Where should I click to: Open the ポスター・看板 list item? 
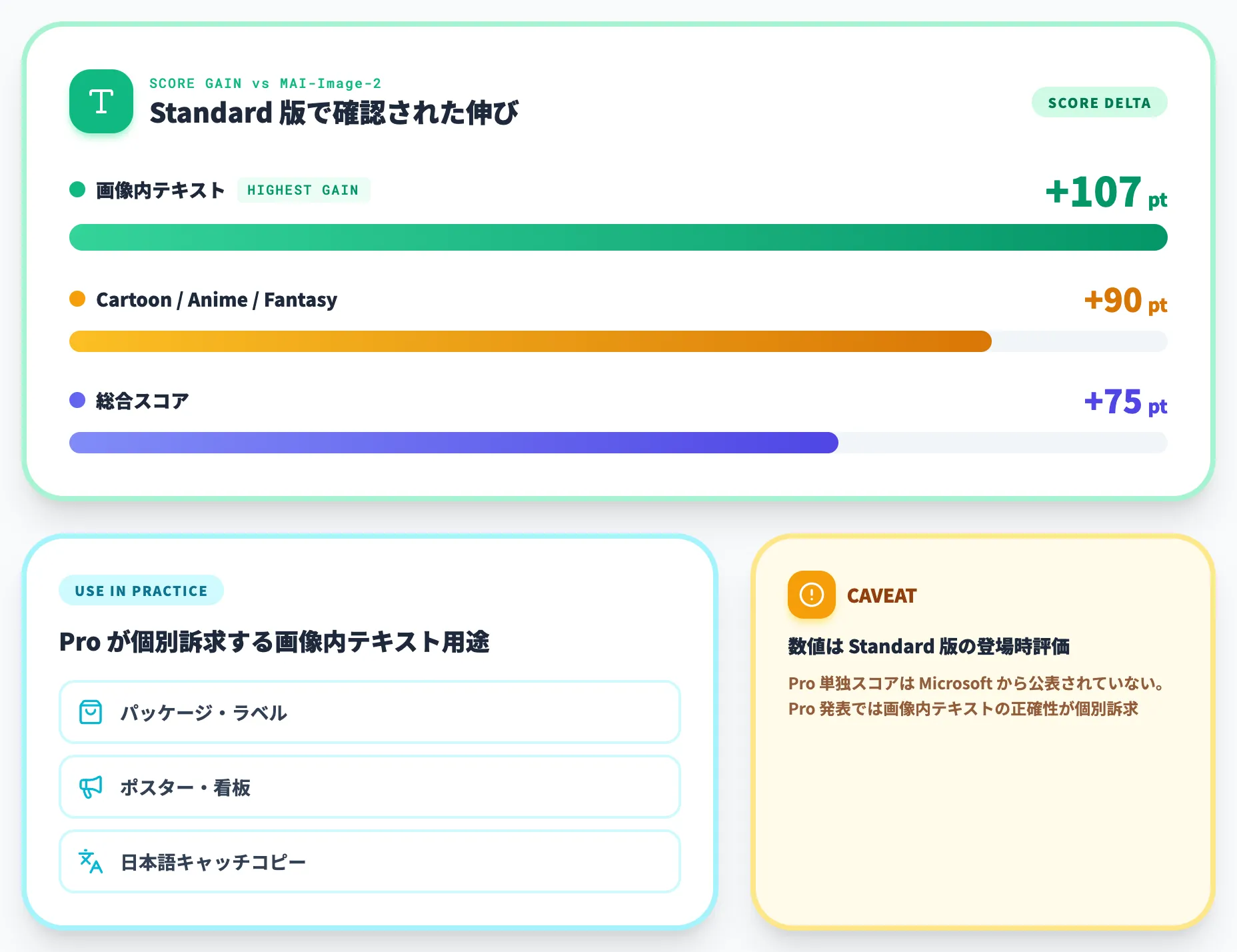click(370, 787)
